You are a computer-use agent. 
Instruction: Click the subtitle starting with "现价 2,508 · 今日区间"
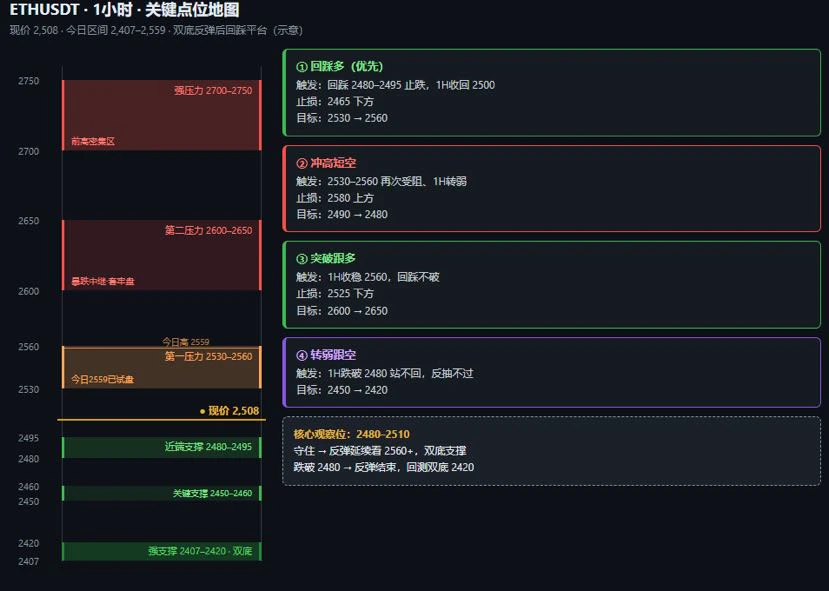point(156,30)
